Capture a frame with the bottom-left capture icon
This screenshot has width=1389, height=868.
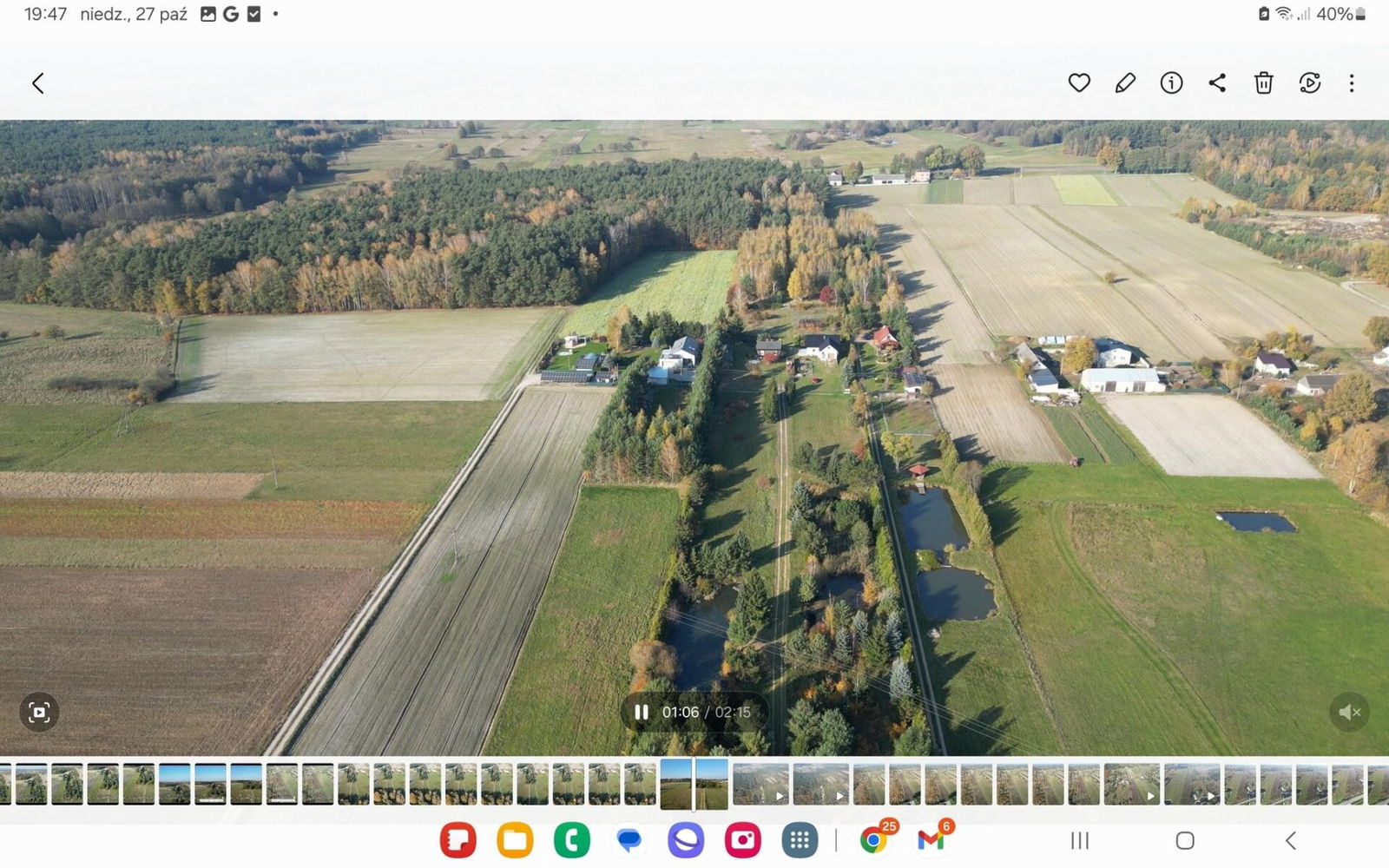coord(39,713)
